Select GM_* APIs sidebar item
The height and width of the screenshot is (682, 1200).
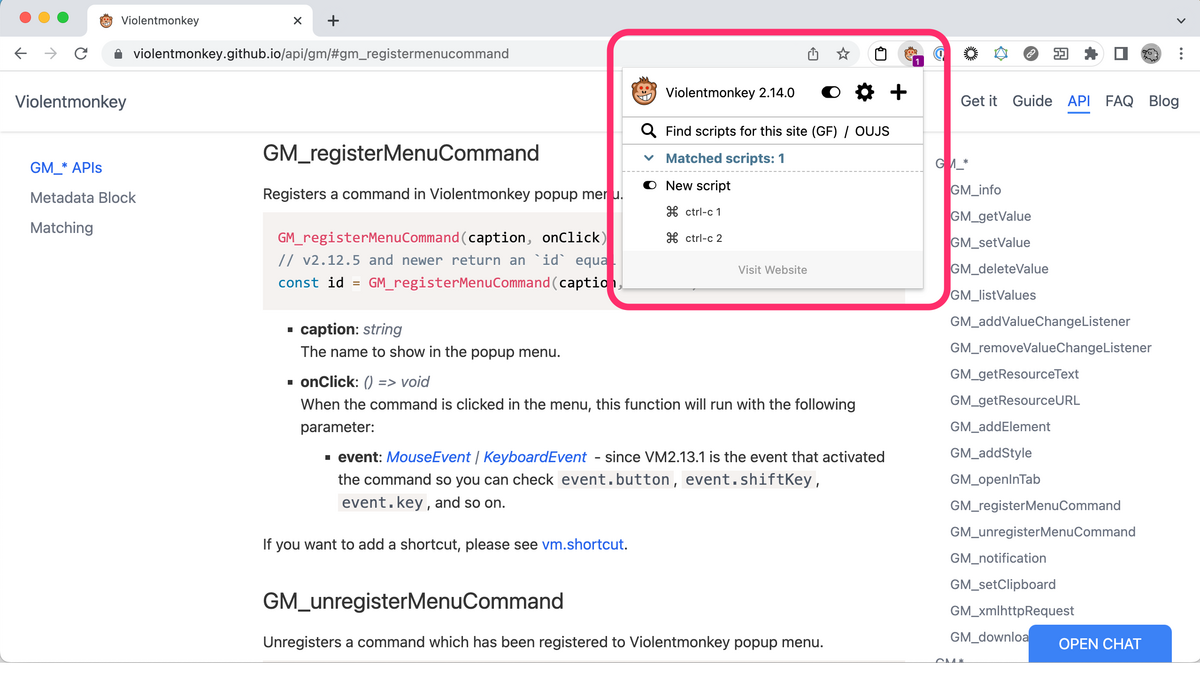(x=66, y=168)
